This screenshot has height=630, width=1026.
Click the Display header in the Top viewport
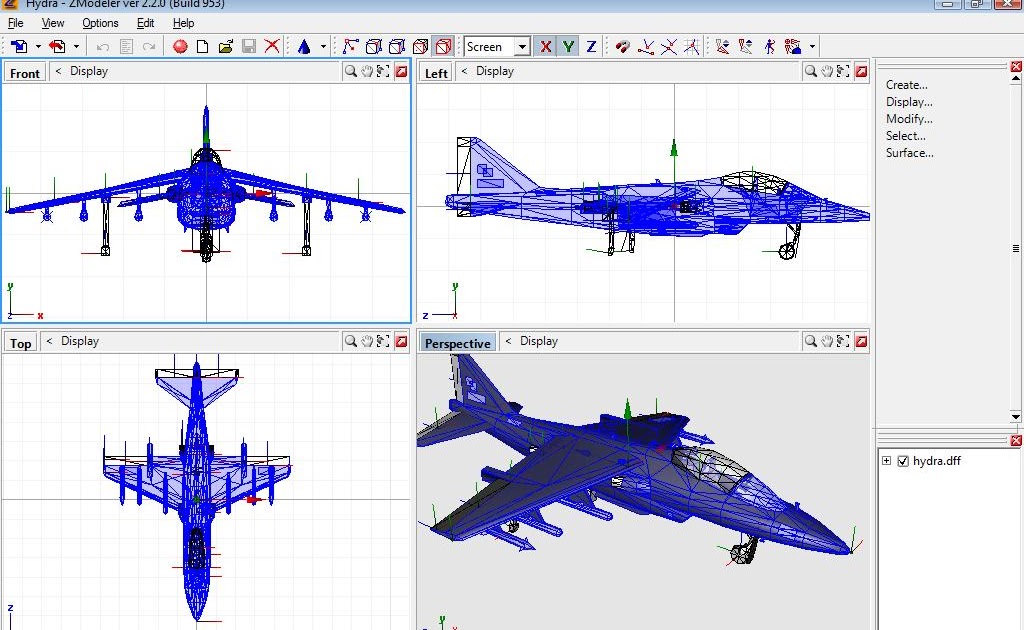80,340
